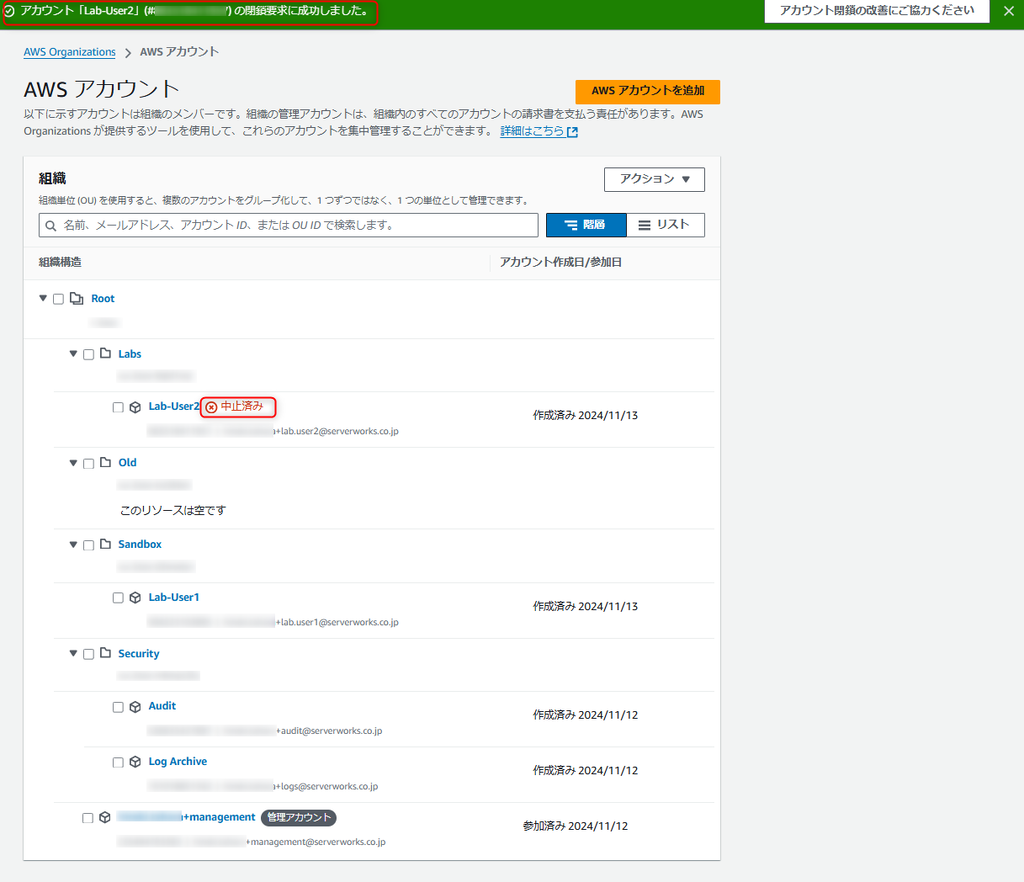Click the Audit account cube icon
The width and height of the screenshot is (1024, 882).
pos(135,707)
